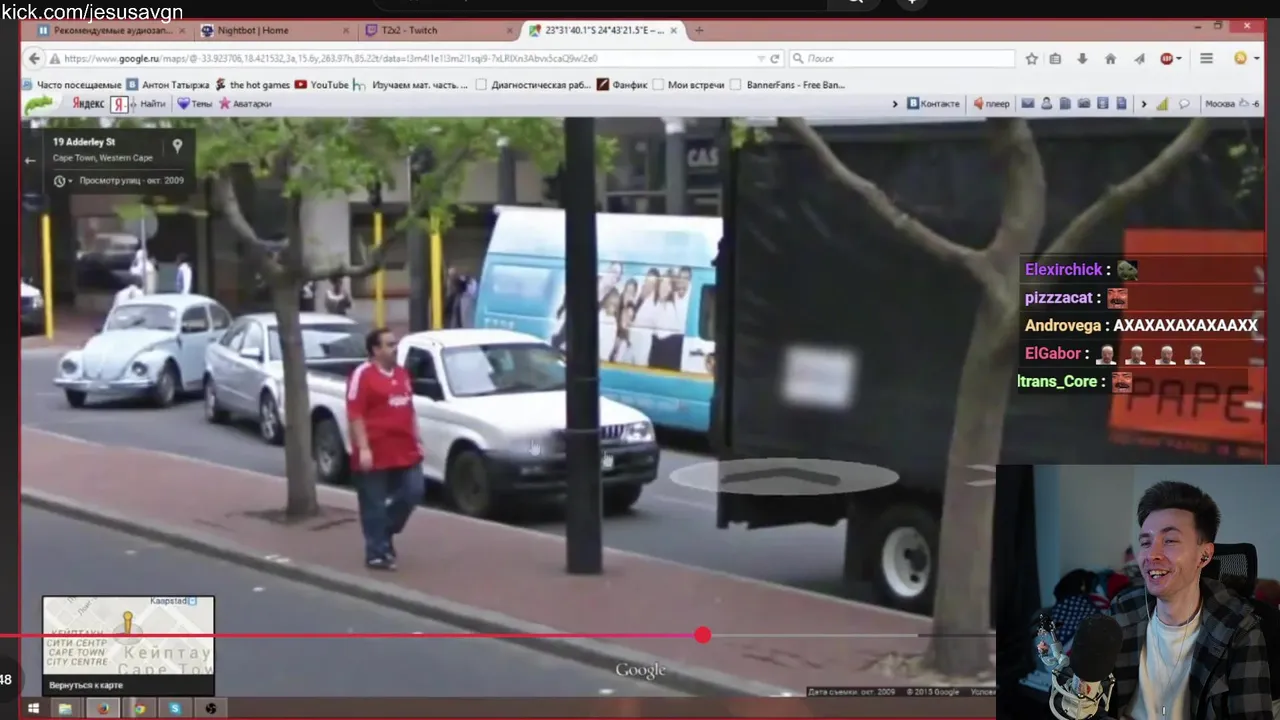Bookmark this page with the star icon
The image size is (1280, 720).
tap(1031, 59)
